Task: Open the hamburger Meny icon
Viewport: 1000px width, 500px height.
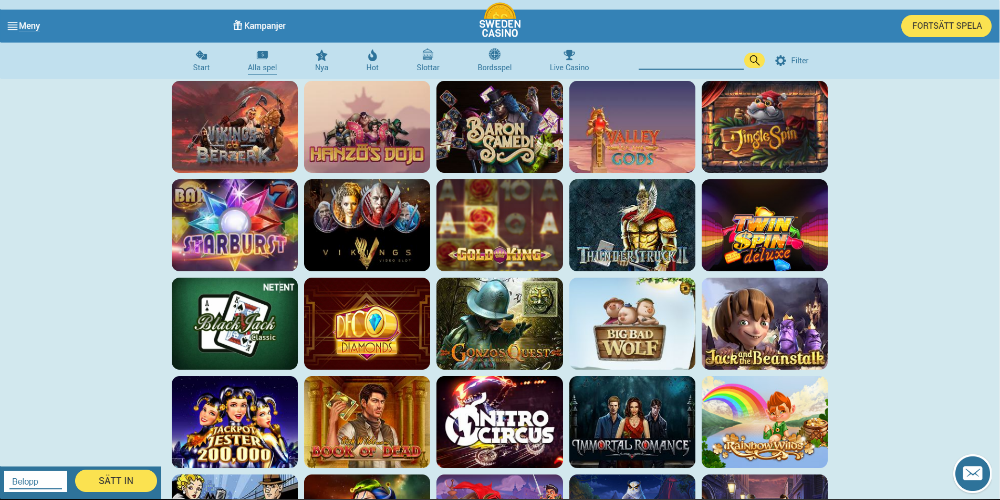Action: point(12,26)
